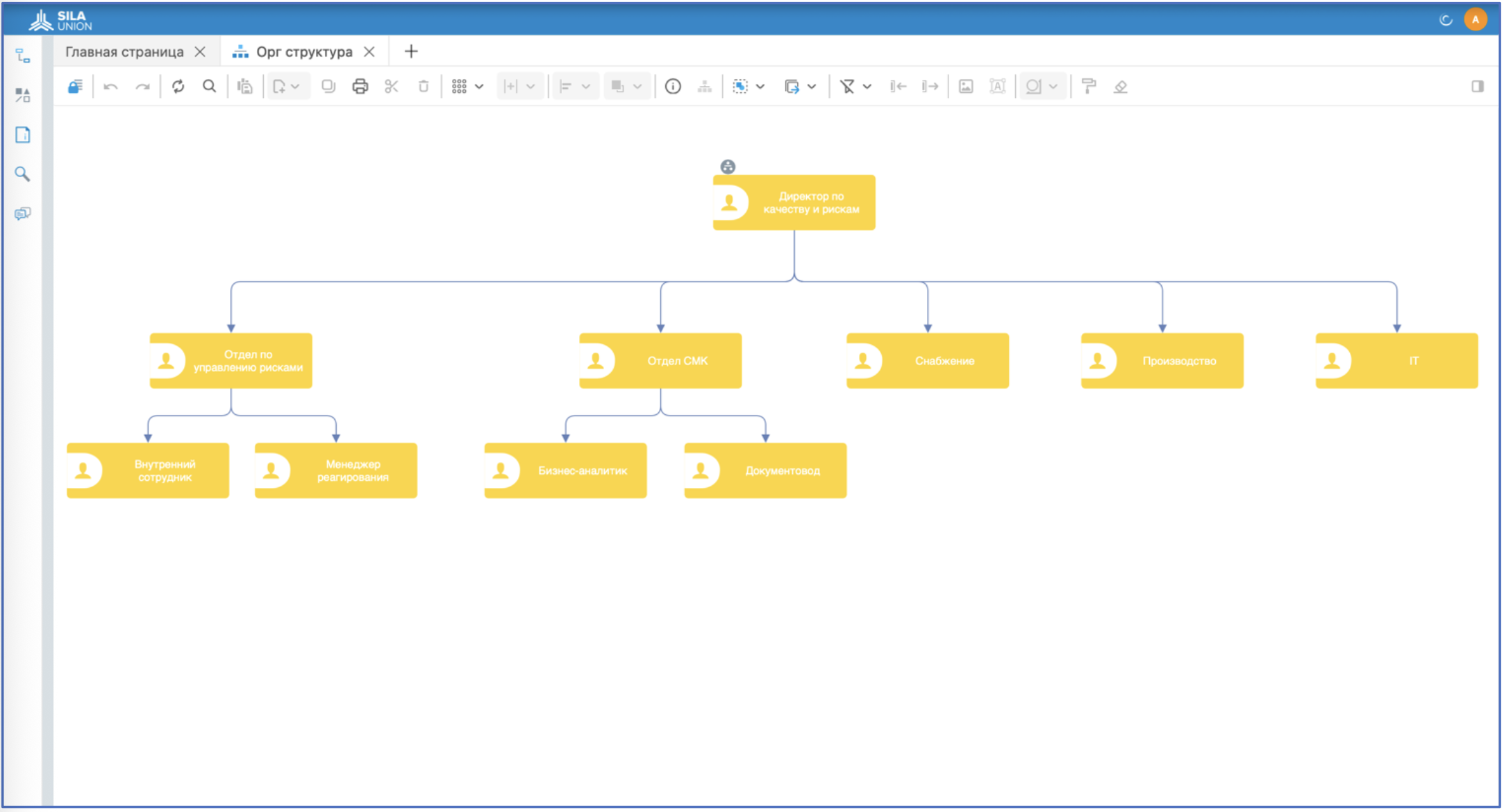Open the selection mode dropdown arrow
Screen dimensions: 1504x812
point(760,87)
